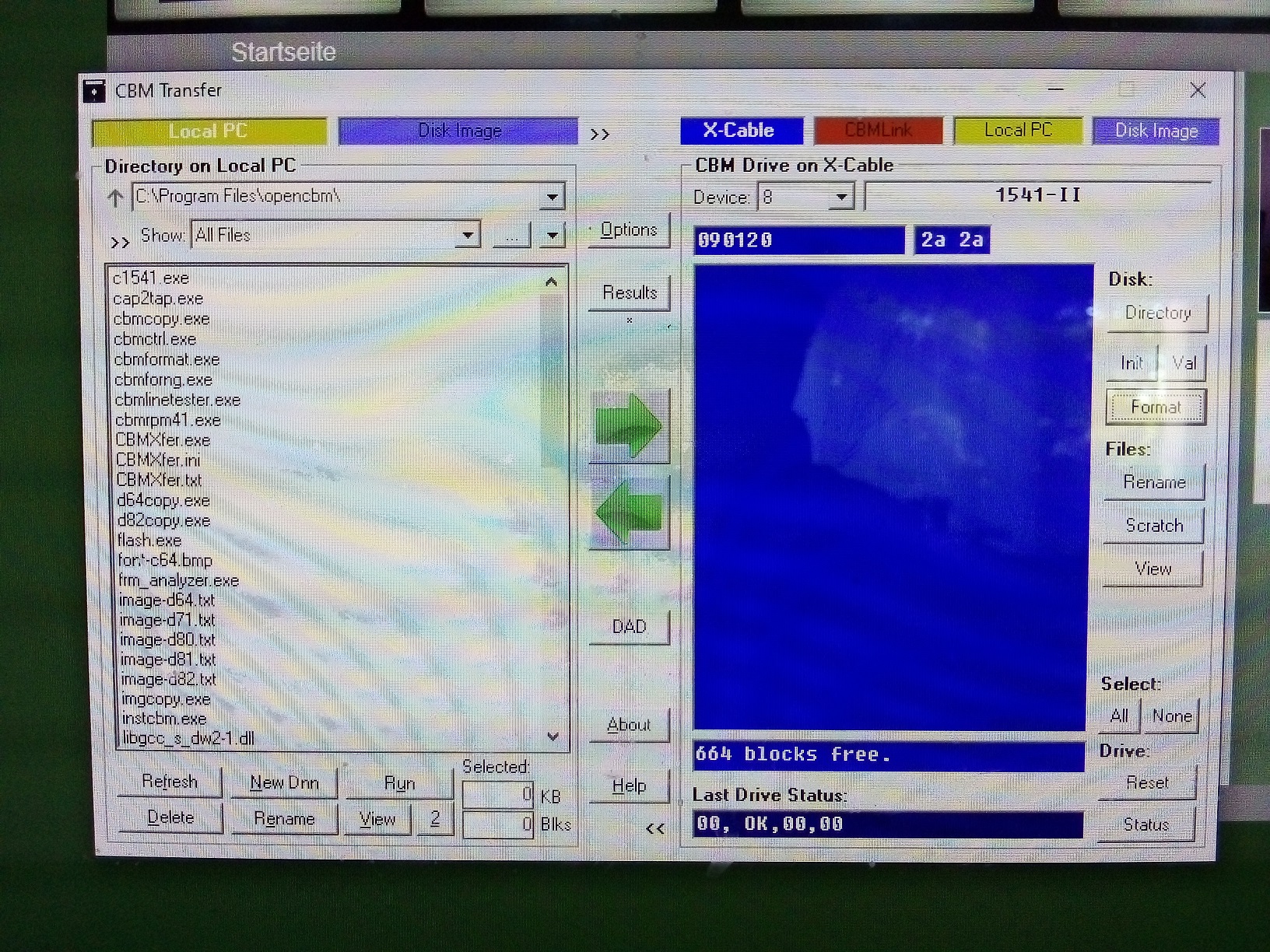This screenshot has height=952, width=1270.
Task: Select the left yellow Local PC tab
Action: (209, 131)
